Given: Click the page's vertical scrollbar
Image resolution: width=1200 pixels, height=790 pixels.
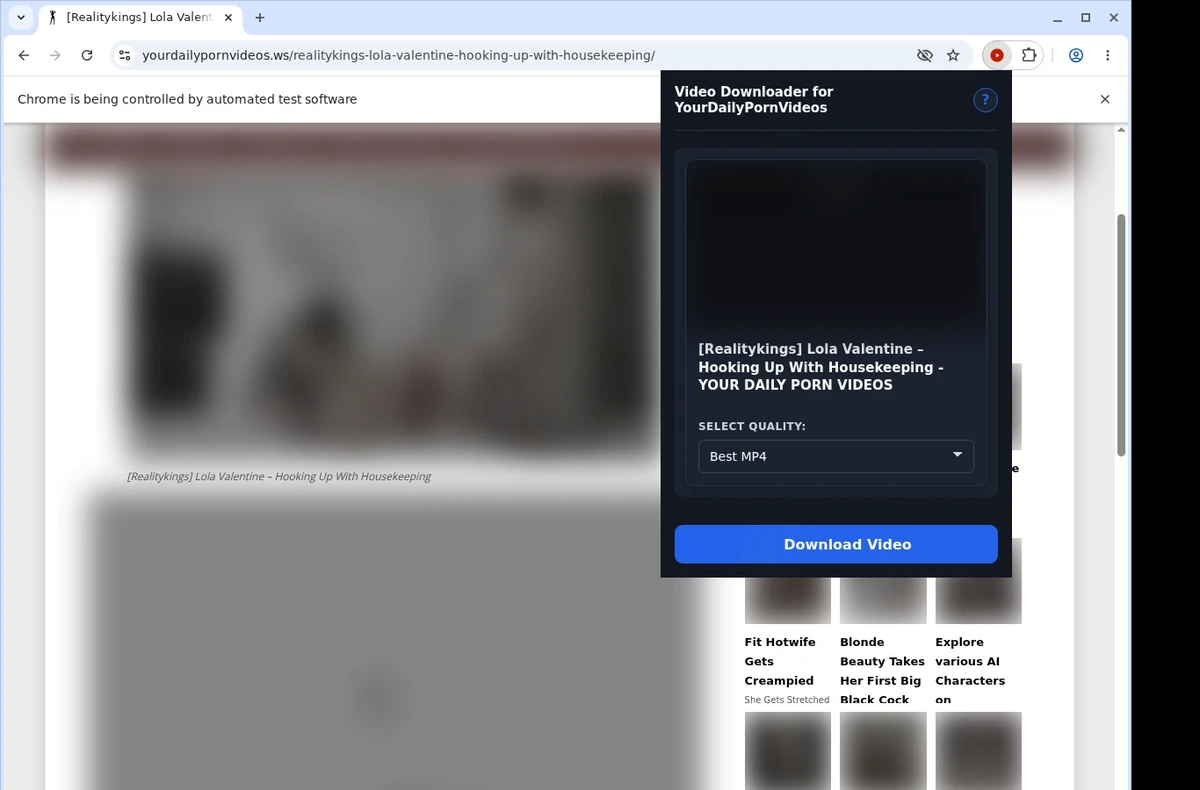Looking at the screenshot, I should (1122, 334).
